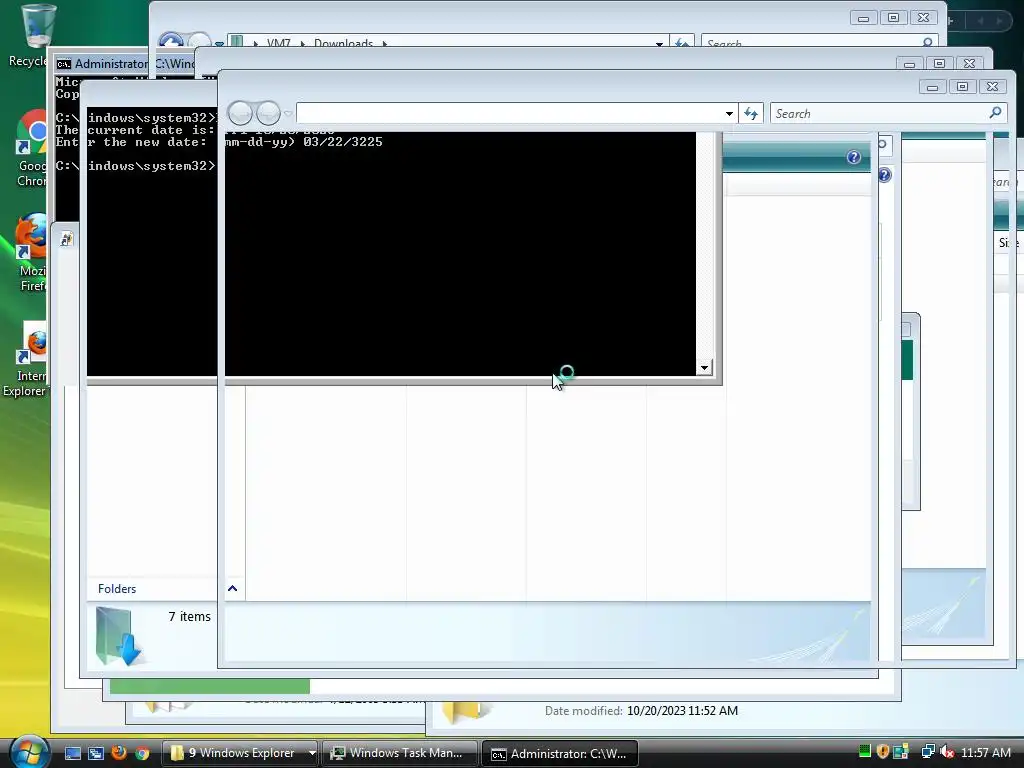Screen dimensions: 1024x768
Task: Click Search field in rear Downloads window
Action: click(811, 43)
